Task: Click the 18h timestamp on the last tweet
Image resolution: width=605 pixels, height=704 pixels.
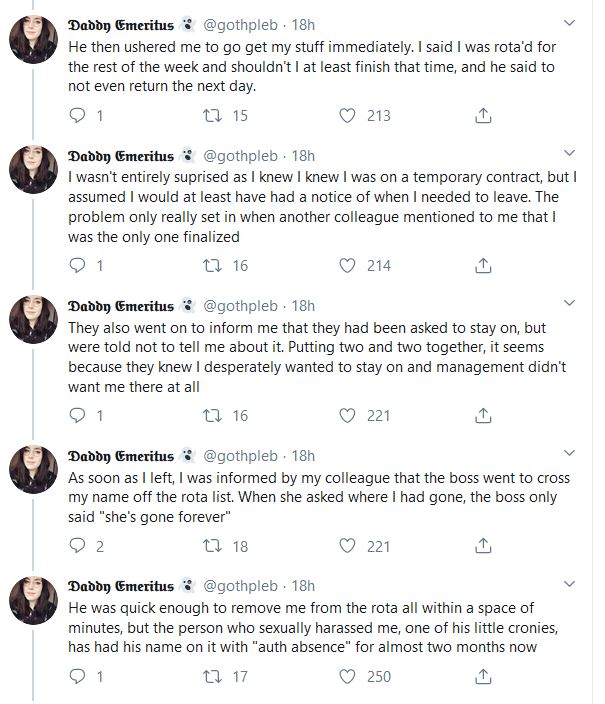Action: (x=303, y=586)
